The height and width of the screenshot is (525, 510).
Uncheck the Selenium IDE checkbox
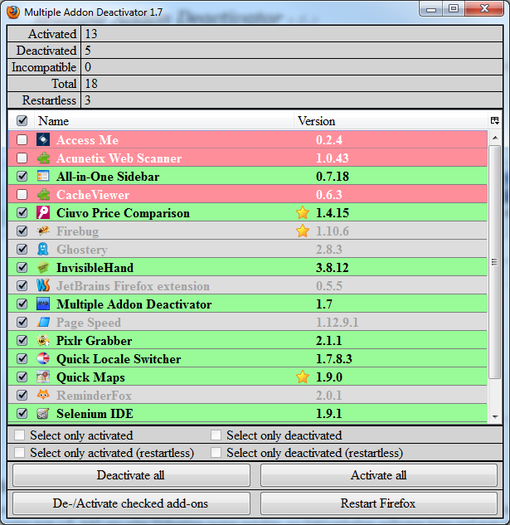tap(22, 413)
